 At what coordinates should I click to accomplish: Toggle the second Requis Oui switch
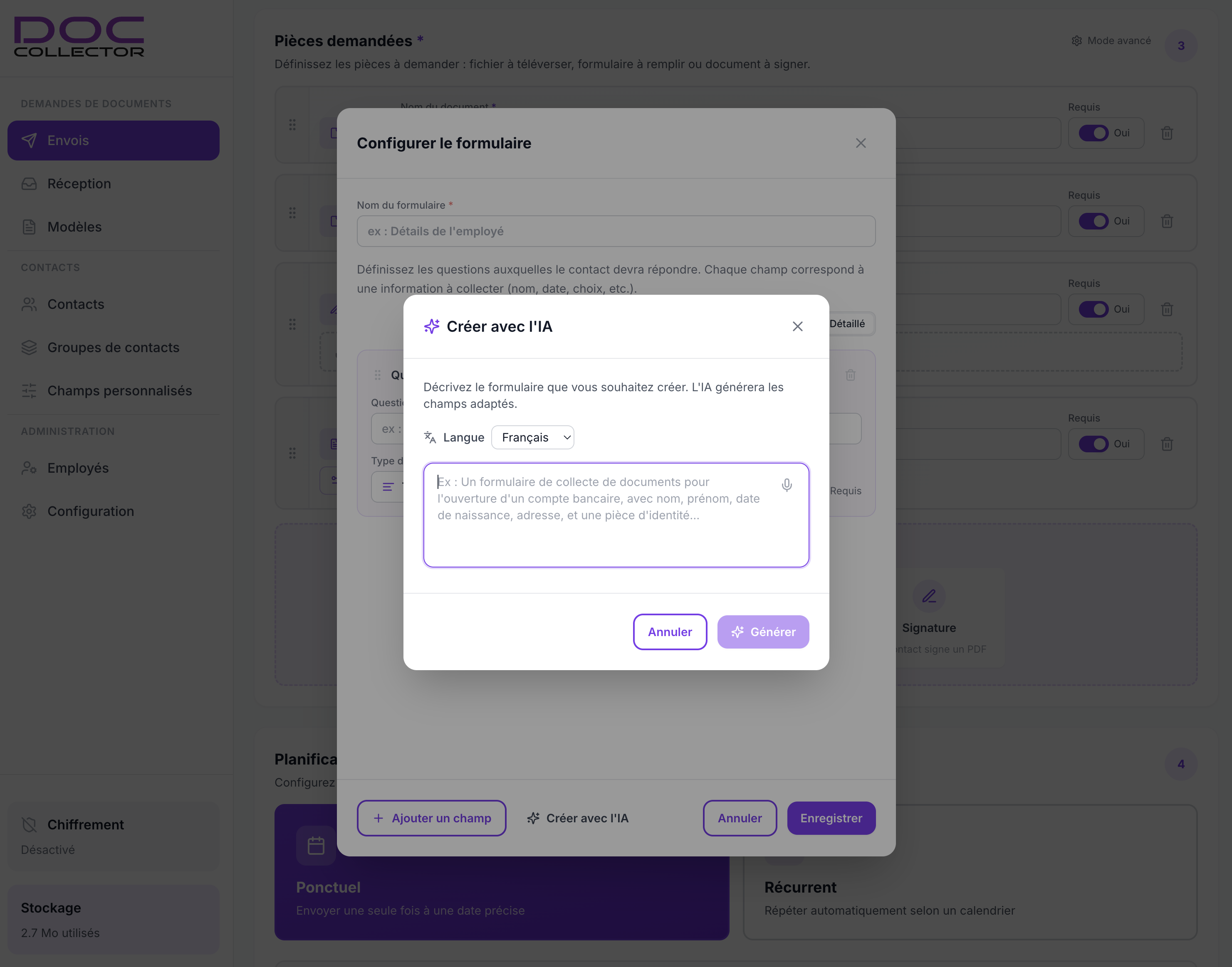click(1093, 221)
